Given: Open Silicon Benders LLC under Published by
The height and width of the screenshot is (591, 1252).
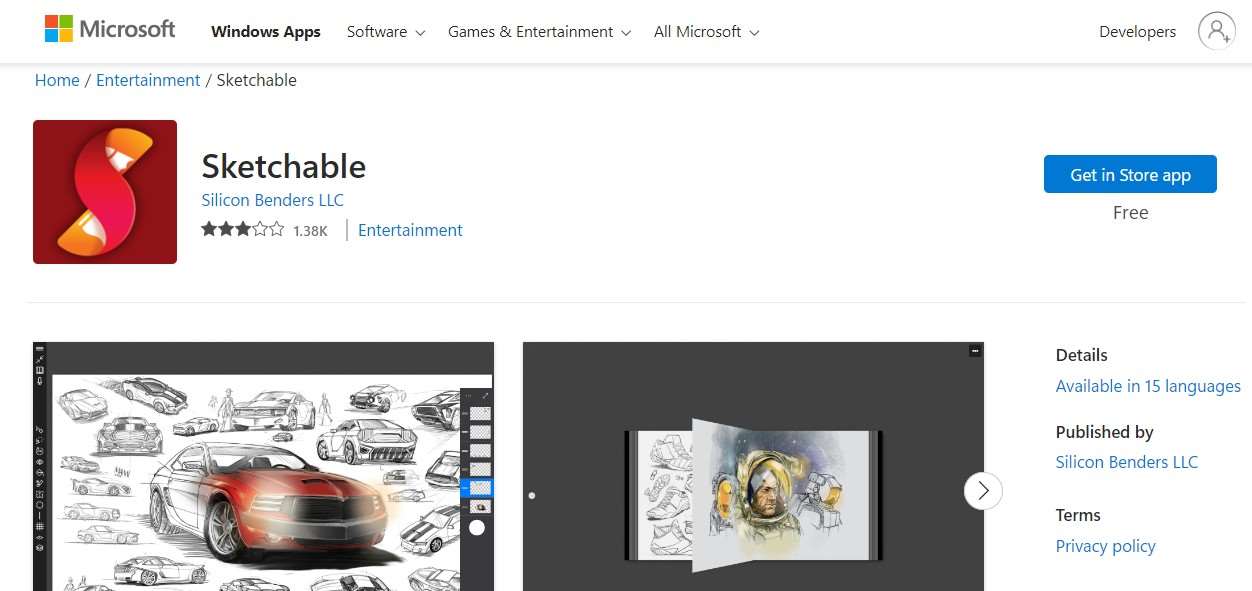Looking at the screenshot, I should point(1126,462).
